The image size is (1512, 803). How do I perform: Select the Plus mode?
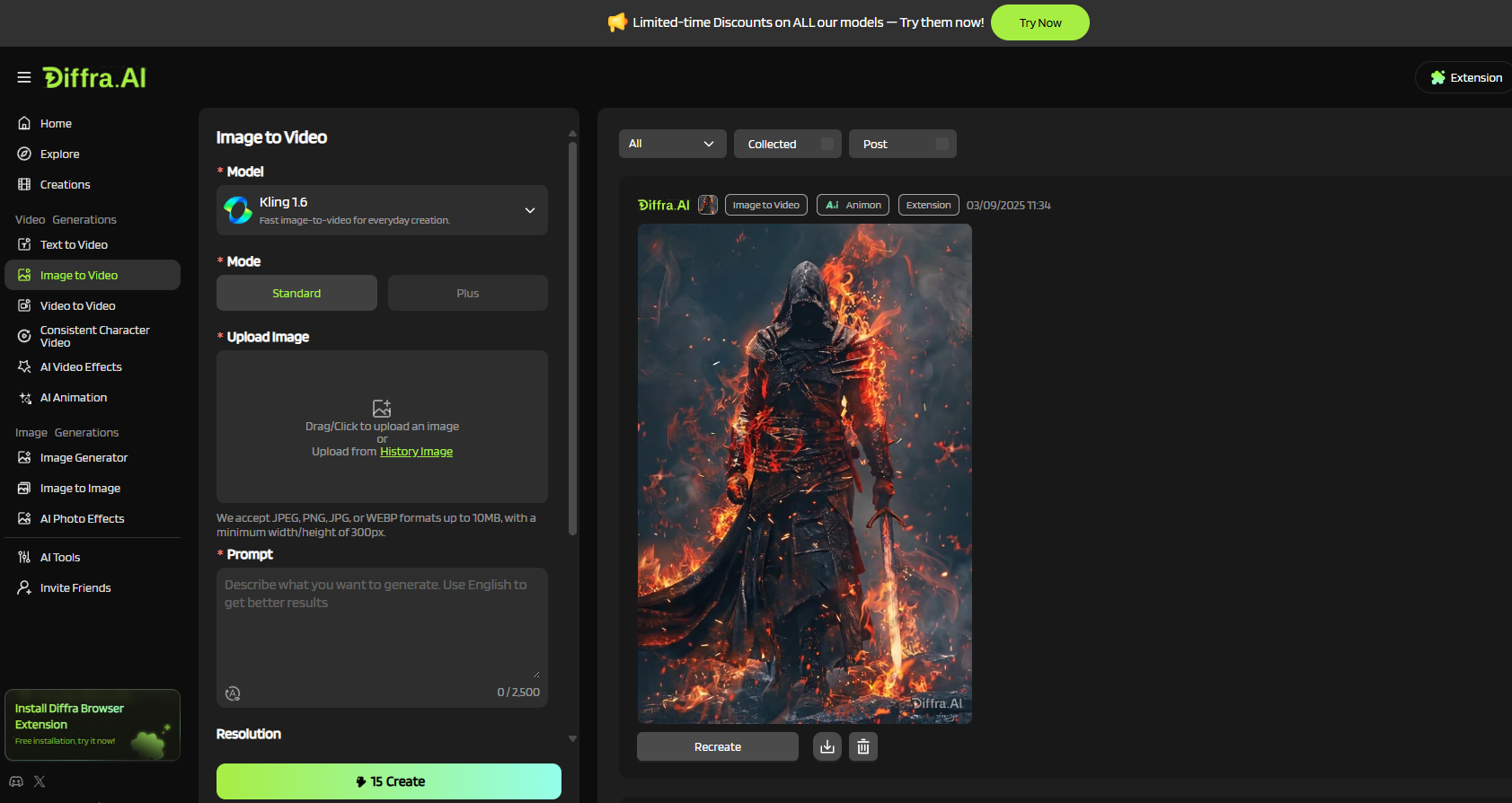468,293
